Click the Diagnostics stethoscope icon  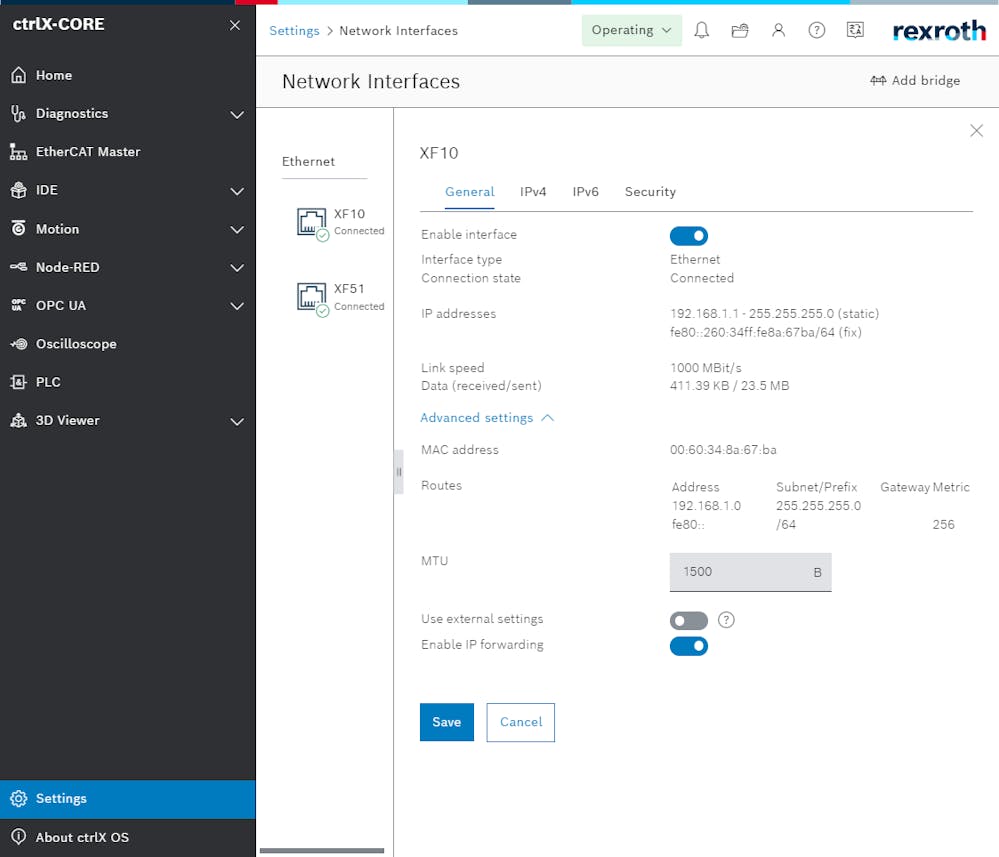coord(18,113)
